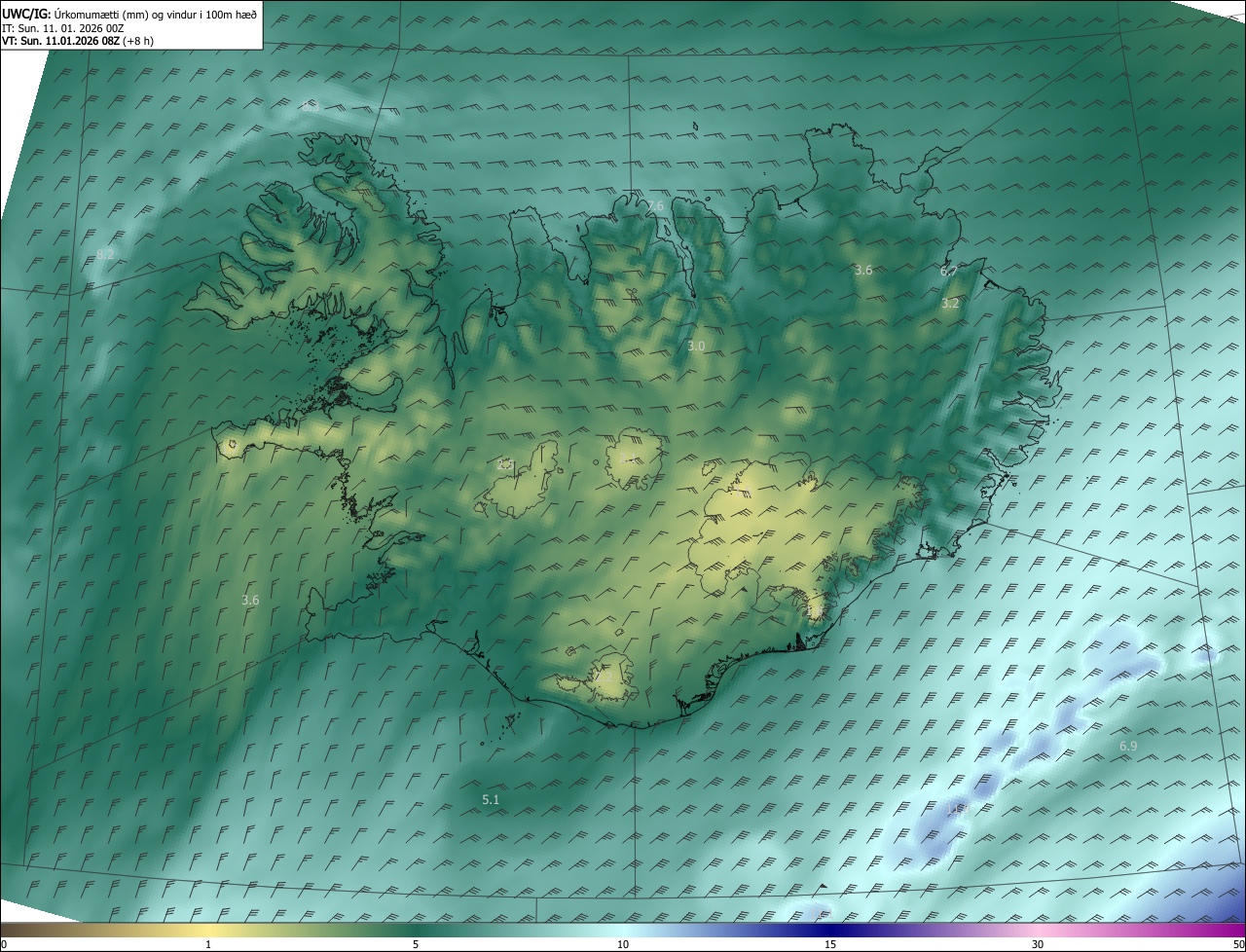Click the '50' tick on the color scale
Image resolution: width=1246 pixels, height=952 pixels.
tap(1238, 945)
